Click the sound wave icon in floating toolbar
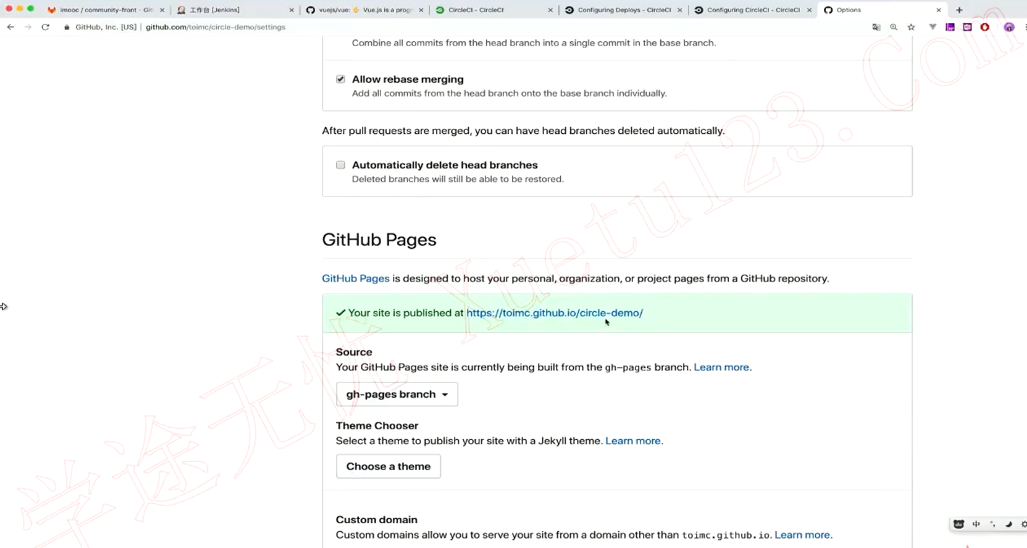 click(x=976, y=524)
